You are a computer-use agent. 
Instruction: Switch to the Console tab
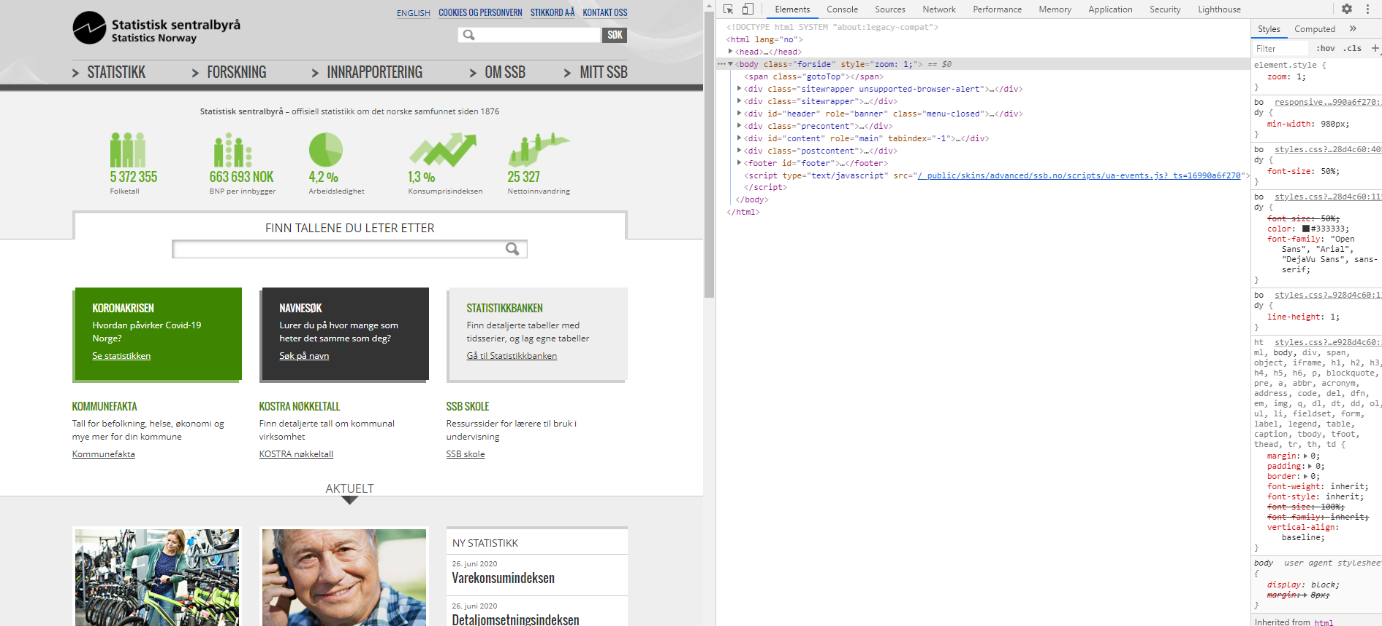tap(842, 9)
